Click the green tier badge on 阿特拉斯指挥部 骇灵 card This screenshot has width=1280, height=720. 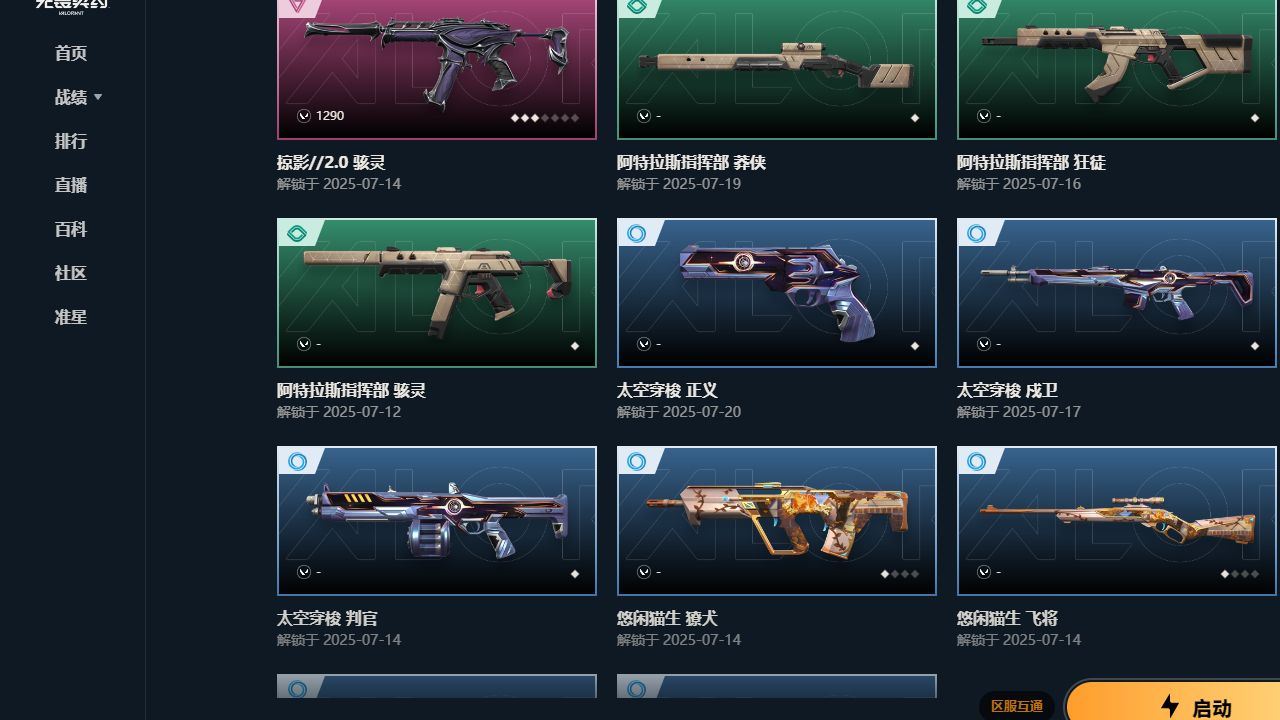[296, 234]
